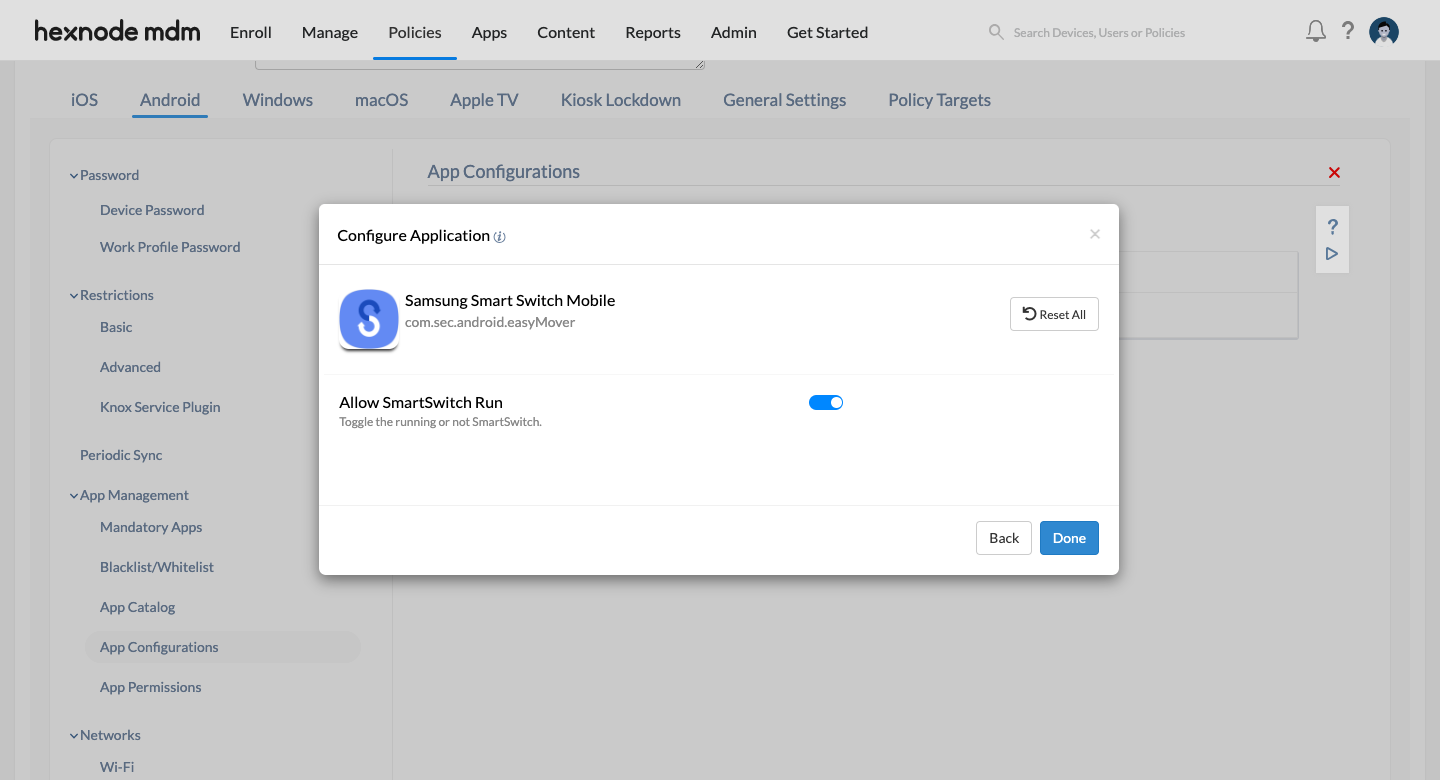
Task: Switch to the Apple TV tab
Action: pos(484,100)
